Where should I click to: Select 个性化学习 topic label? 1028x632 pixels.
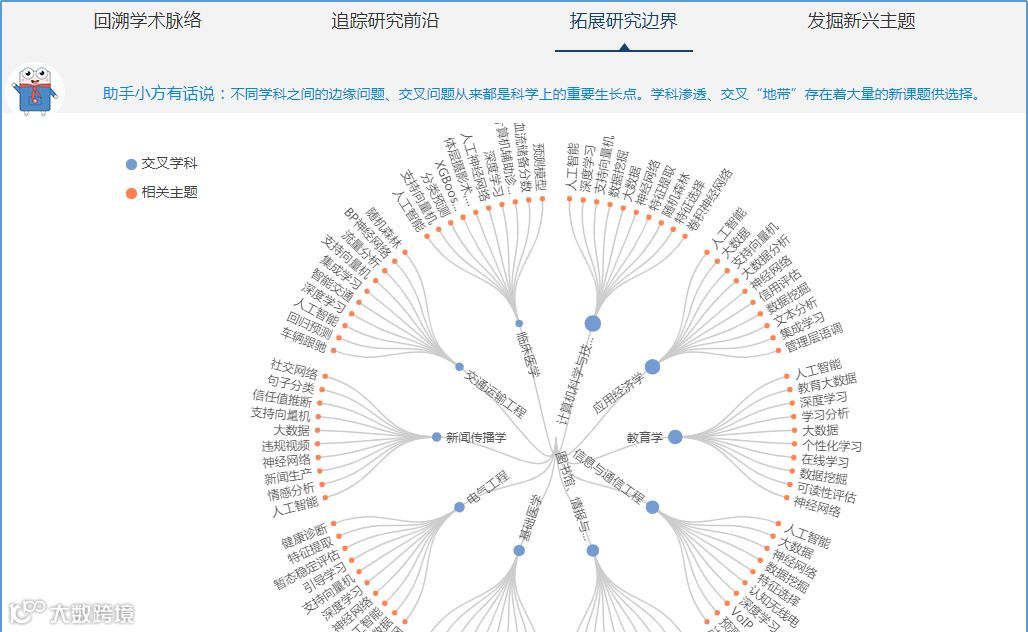coord(832,446)
